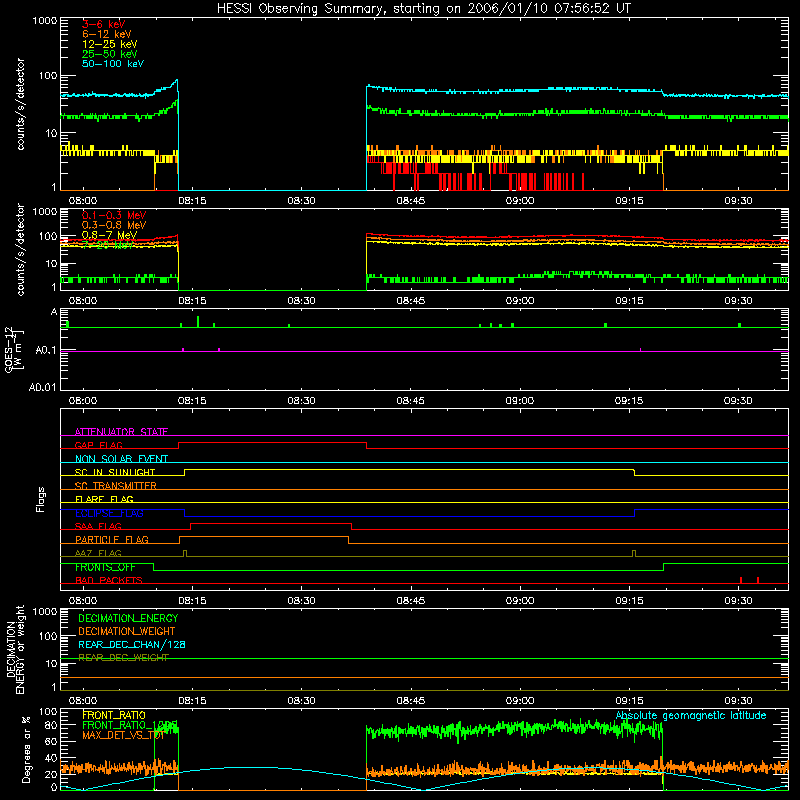This screenshot has width=800, height=800.
Task: Click the 08:30 tick under the top keV plot
Action: pyautogui.click(x=301, y=200)
